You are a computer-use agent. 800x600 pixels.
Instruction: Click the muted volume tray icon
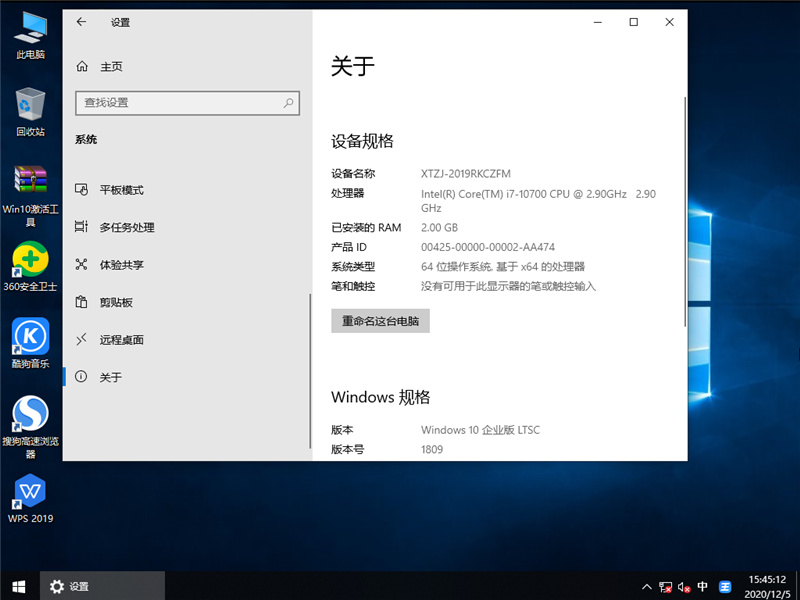[684, 587]
